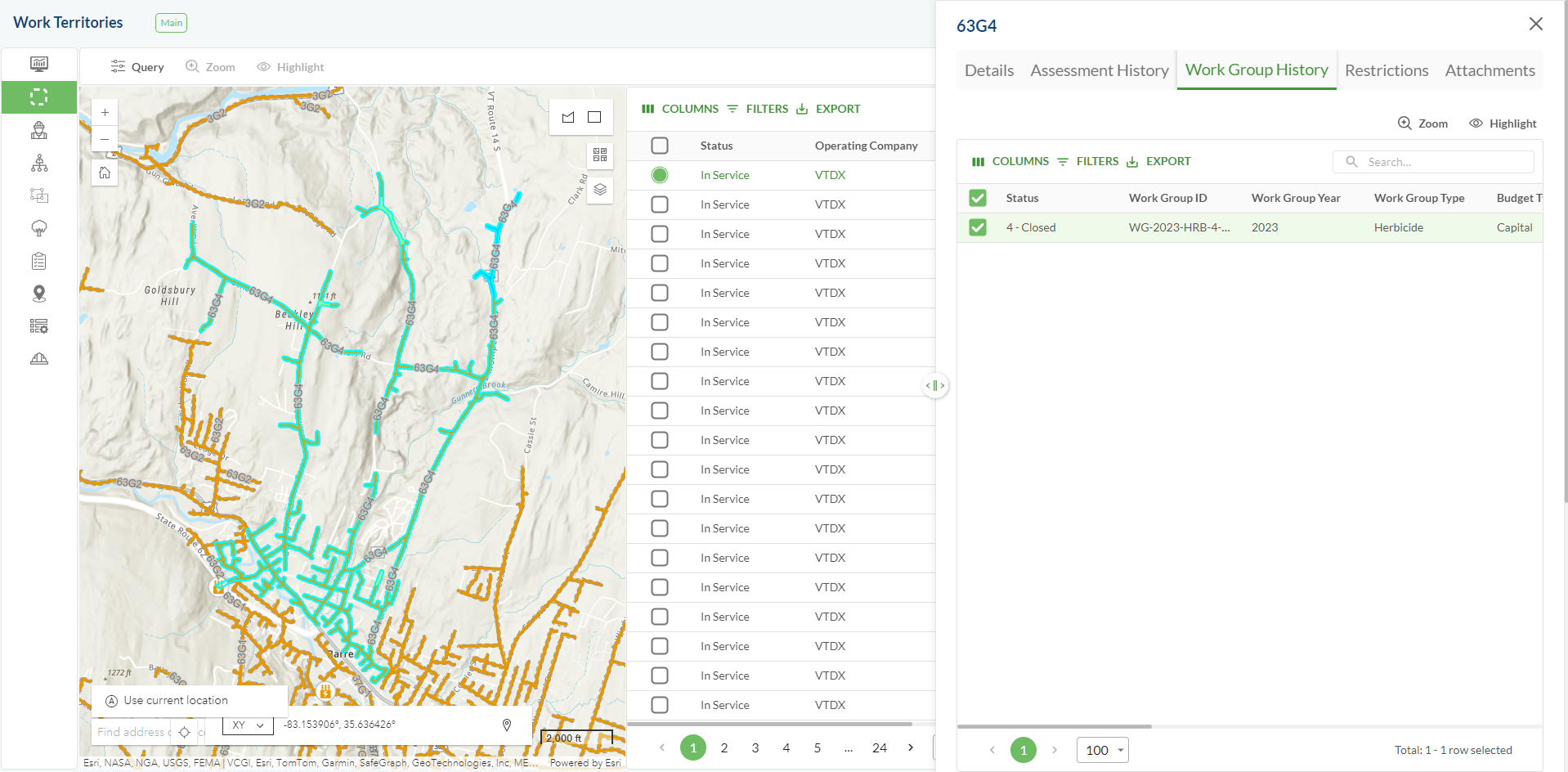
Task: Open the rows per page dropdown showing 100
Action: 1102,750
